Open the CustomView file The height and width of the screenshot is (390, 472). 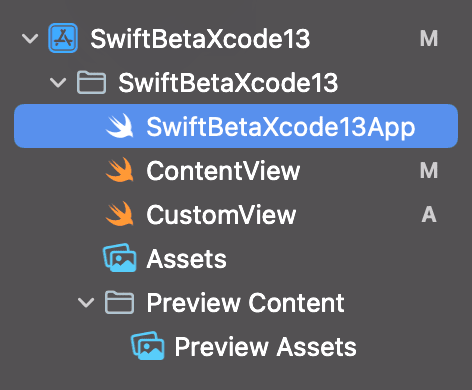click(221, 215)
